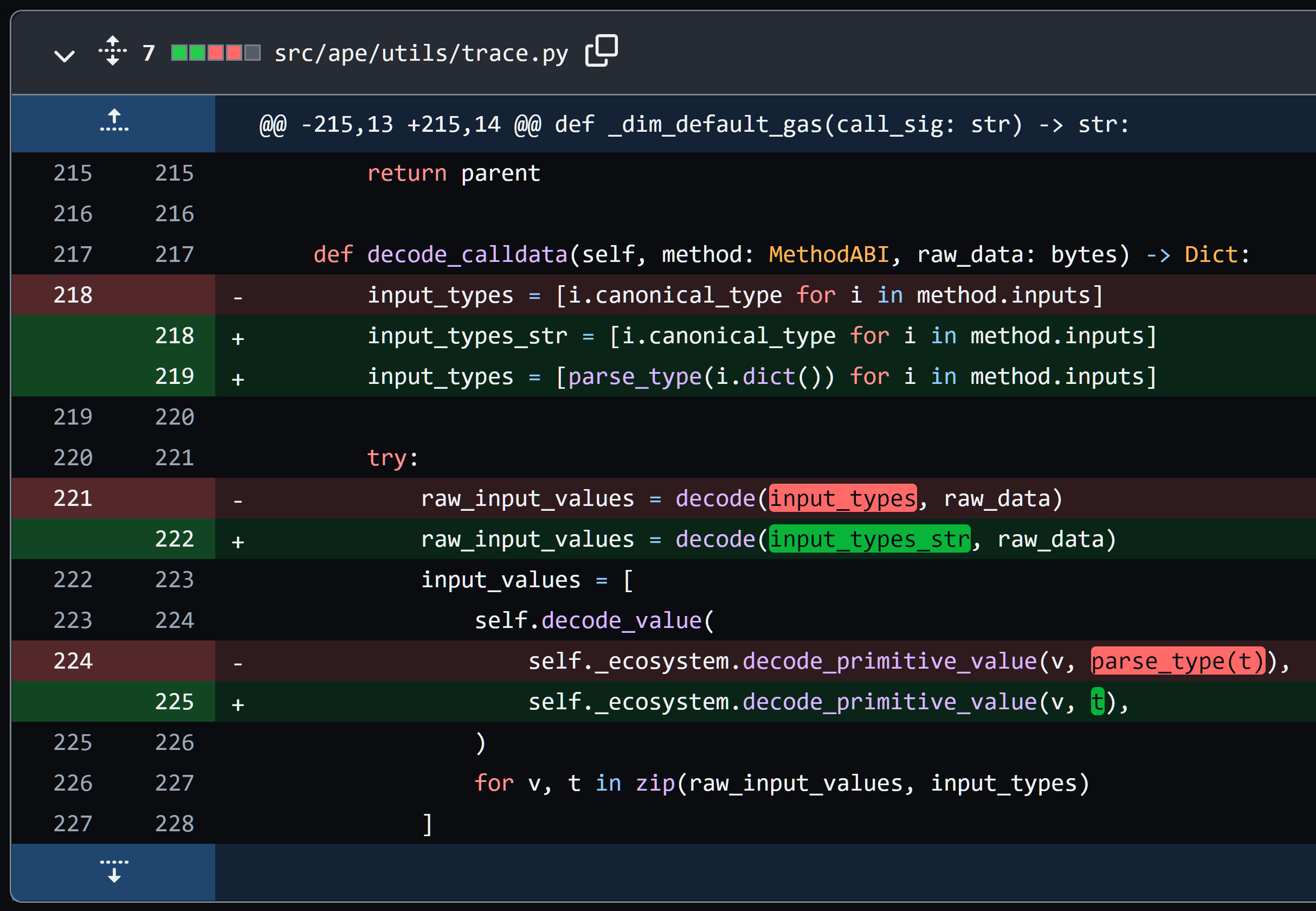
Task: Click the expand-all lines icon in file header
Action: (113, 52)
